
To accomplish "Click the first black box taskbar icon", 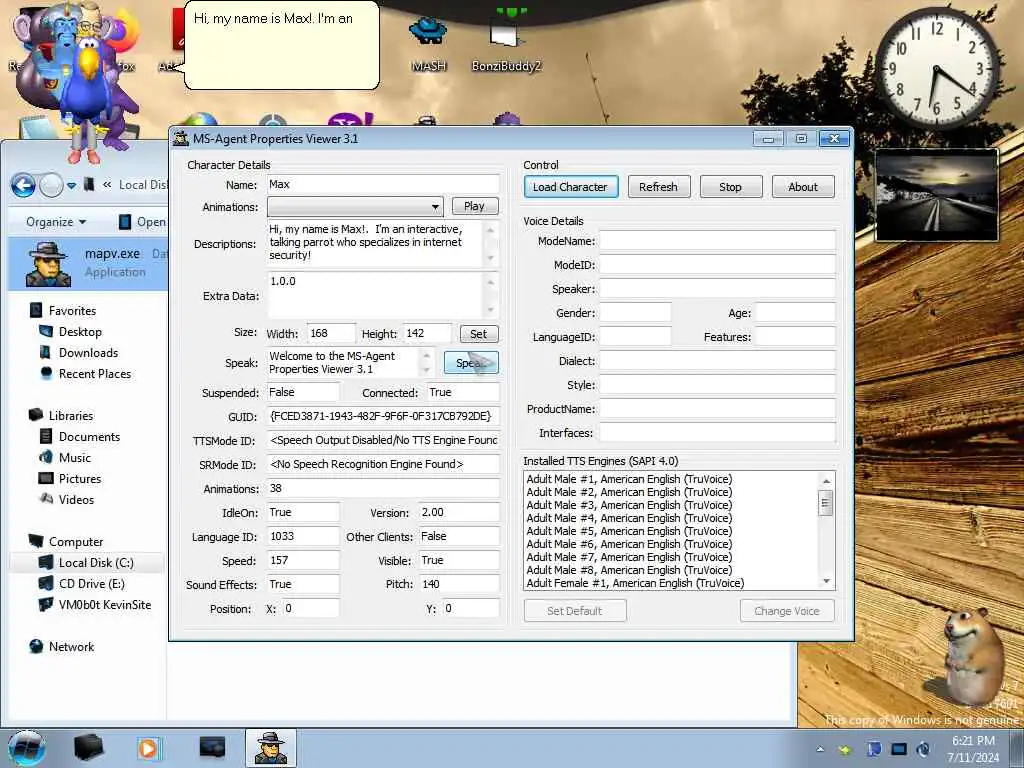I will click(88, 748).
